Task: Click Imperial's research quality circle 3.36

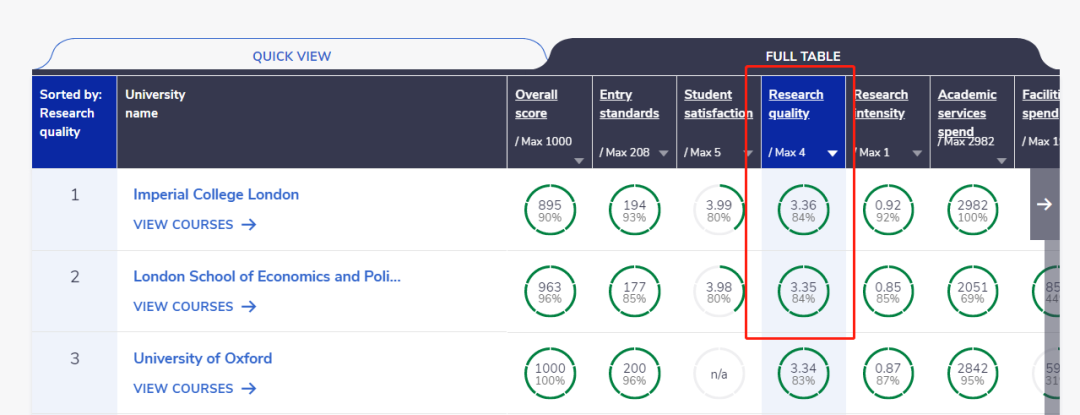Action: [x=803, y=210]
